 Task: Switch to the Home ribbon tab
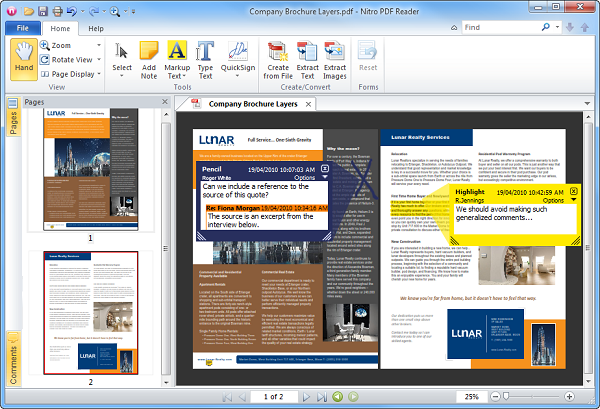click(x=60, y=28)
